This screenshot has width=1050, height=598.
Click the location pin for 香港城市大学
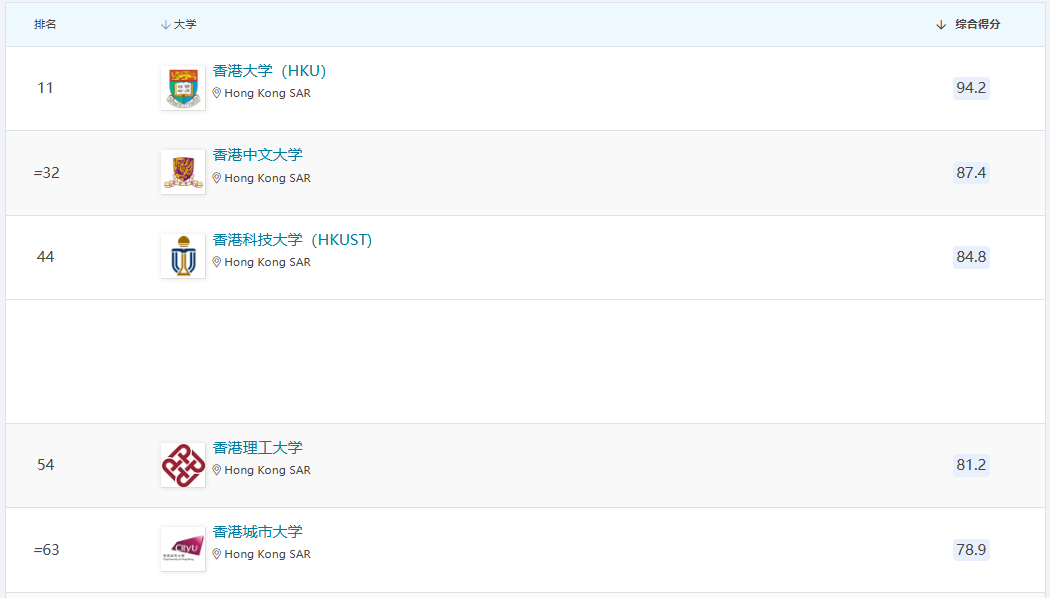[x=216, y=554]
